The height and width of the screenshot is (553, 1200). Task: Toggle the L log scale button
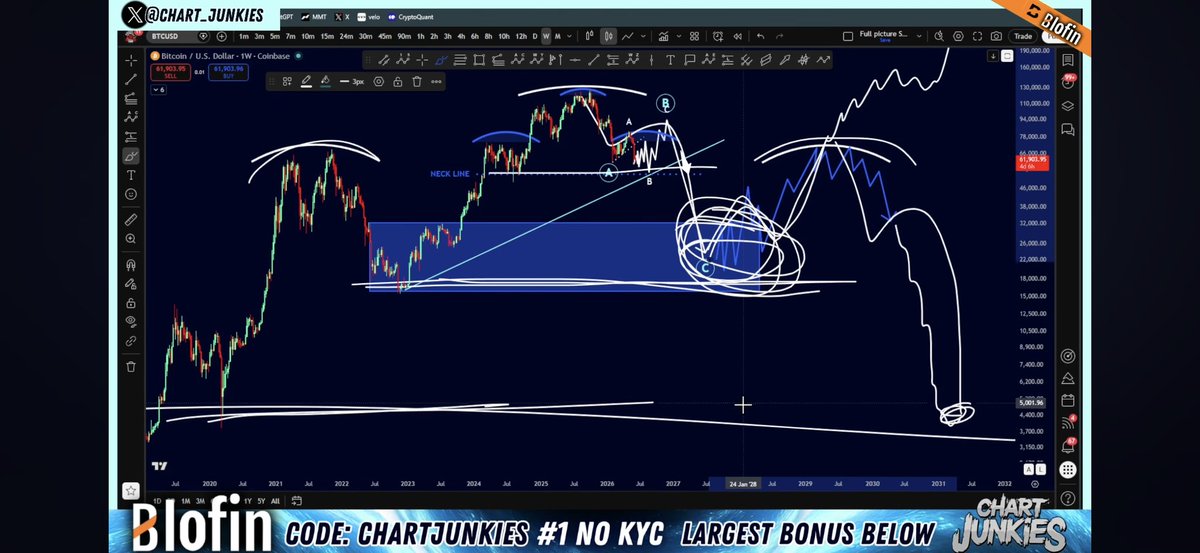coord(1041,468)
